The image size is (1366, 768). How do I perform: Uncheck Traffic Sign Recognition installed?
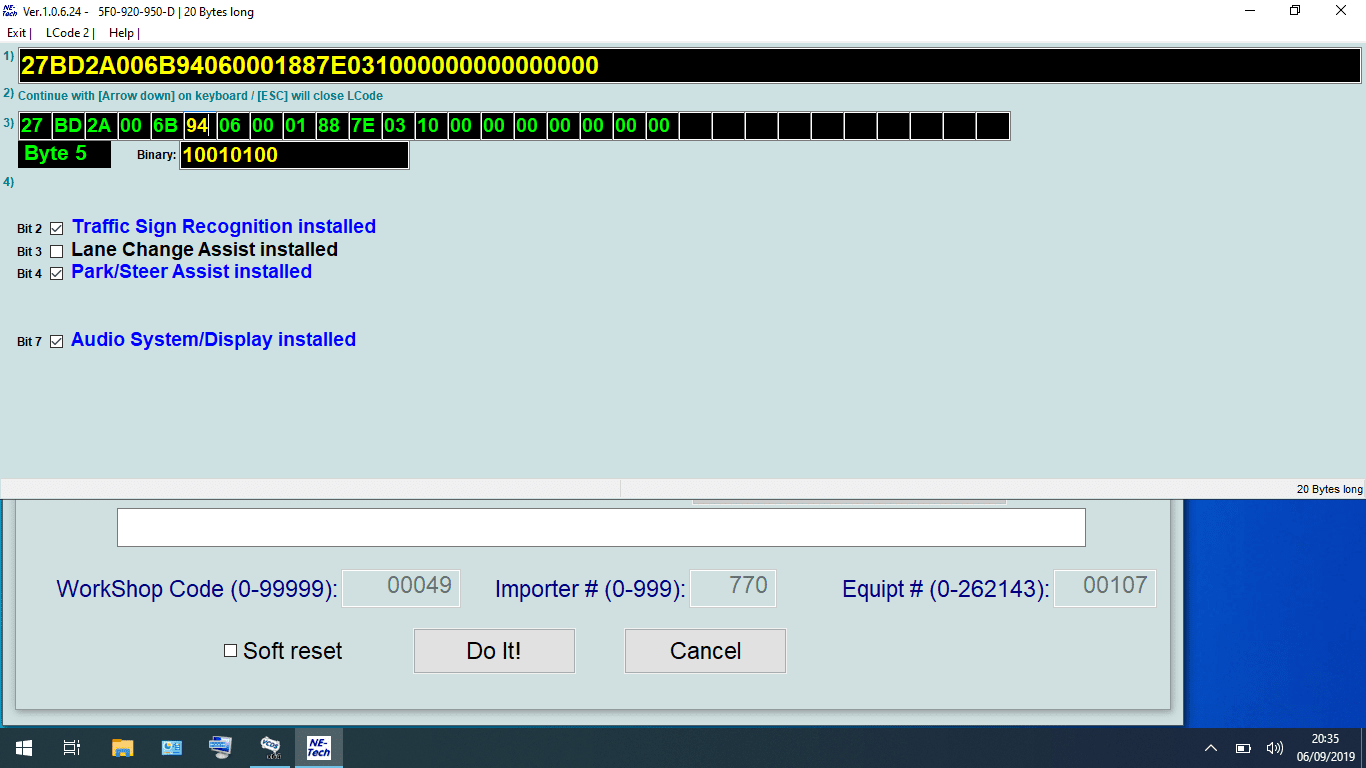[x=57, y=229]
